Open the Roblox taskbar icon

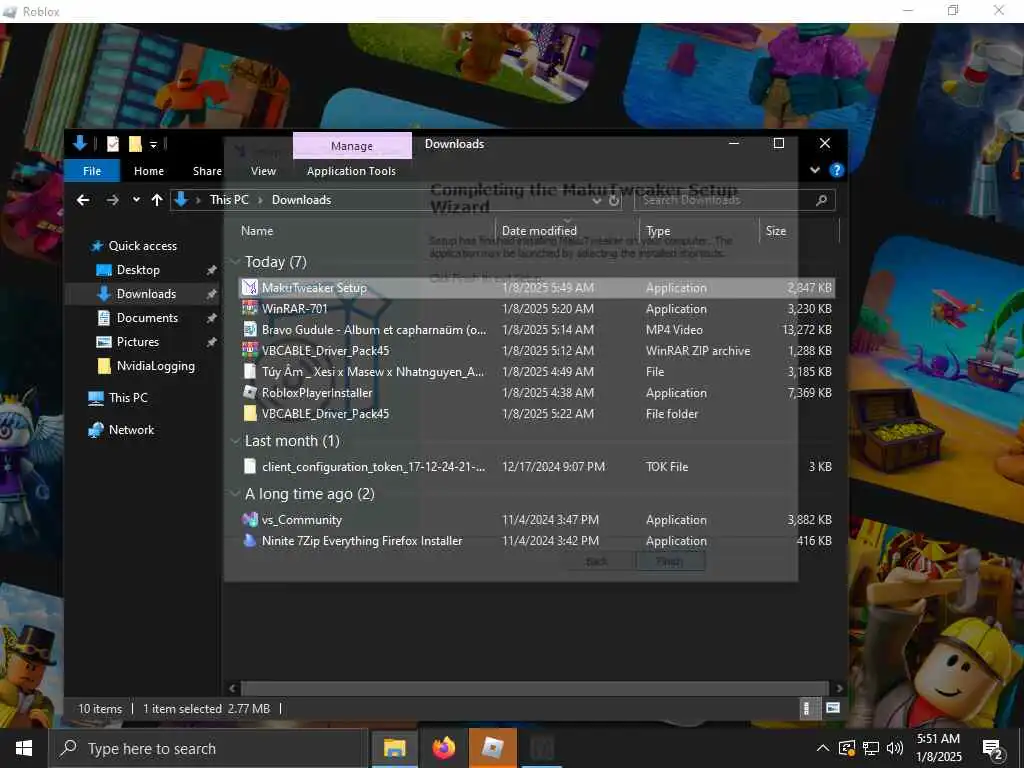(492, 748)
